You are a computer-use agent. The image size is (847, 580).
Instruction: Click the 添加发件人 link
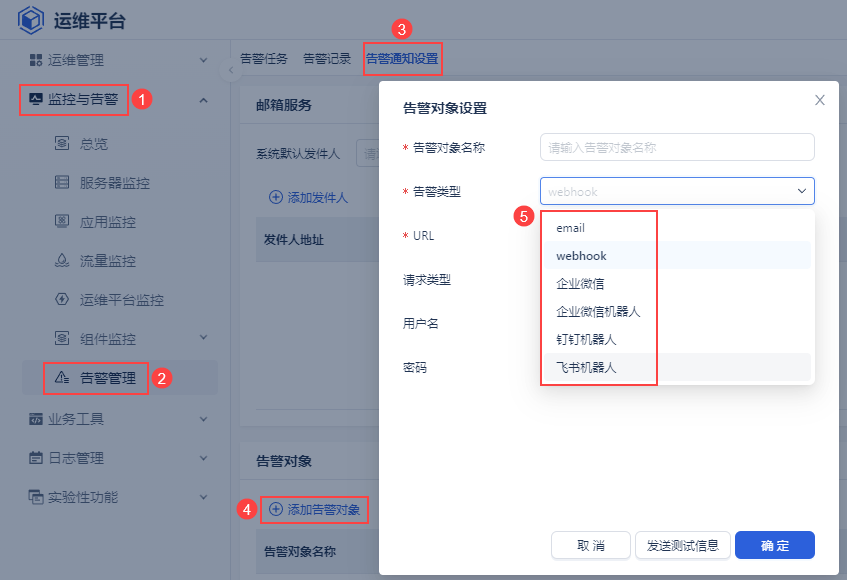[x=318, y=198]
